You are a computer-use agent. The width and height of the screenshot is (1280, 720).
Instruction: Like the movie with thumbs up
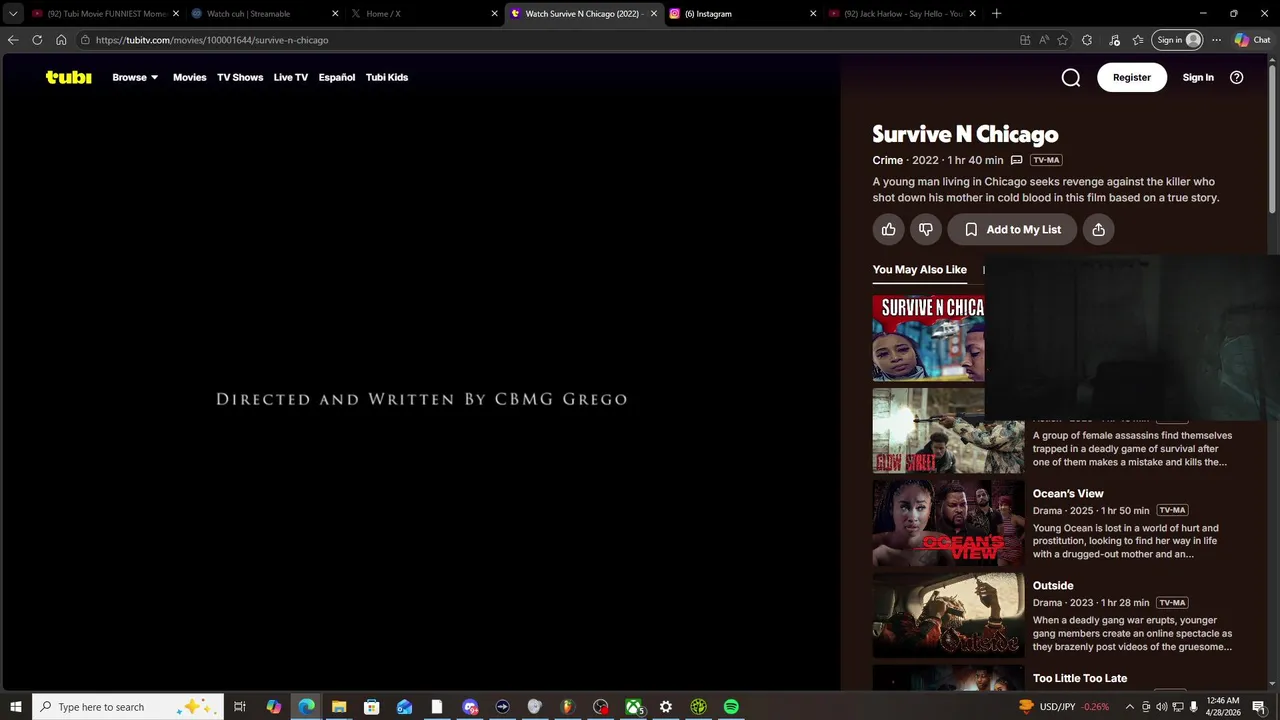[888, 229]
